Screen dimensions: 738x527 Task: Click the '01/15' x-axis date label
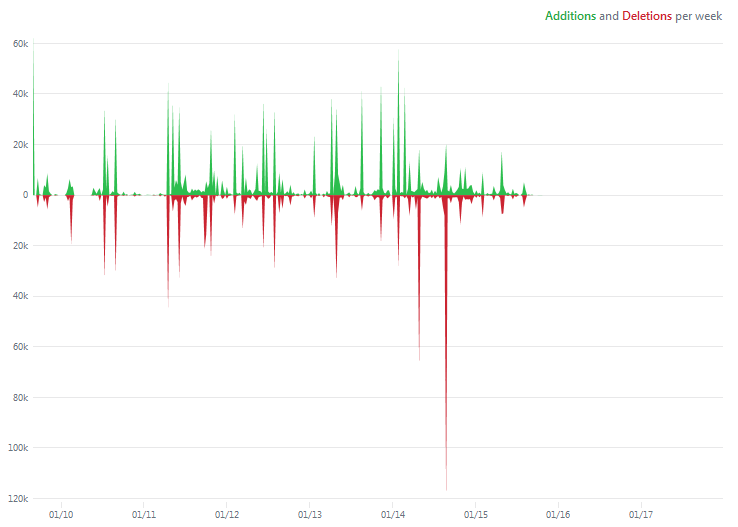[x=476, y=514]
